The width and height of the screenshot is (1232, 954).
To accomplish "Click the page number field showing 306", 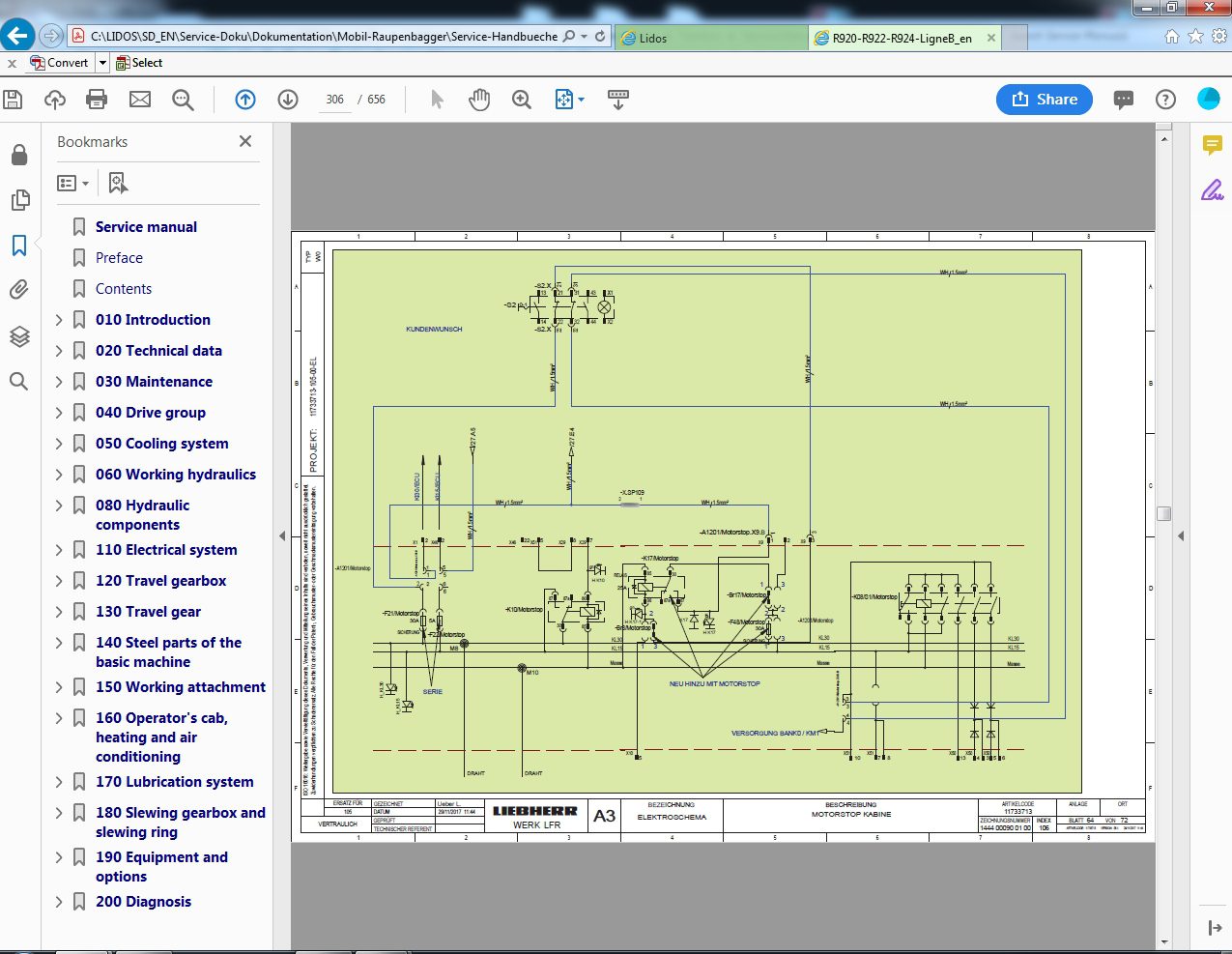I will (334, 100).
